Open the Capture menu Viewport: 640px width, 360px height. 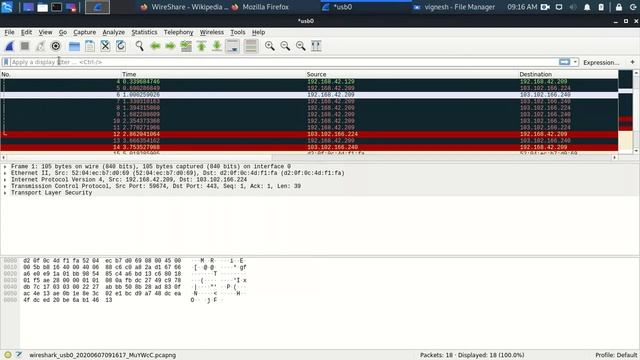tap(84, 32)
